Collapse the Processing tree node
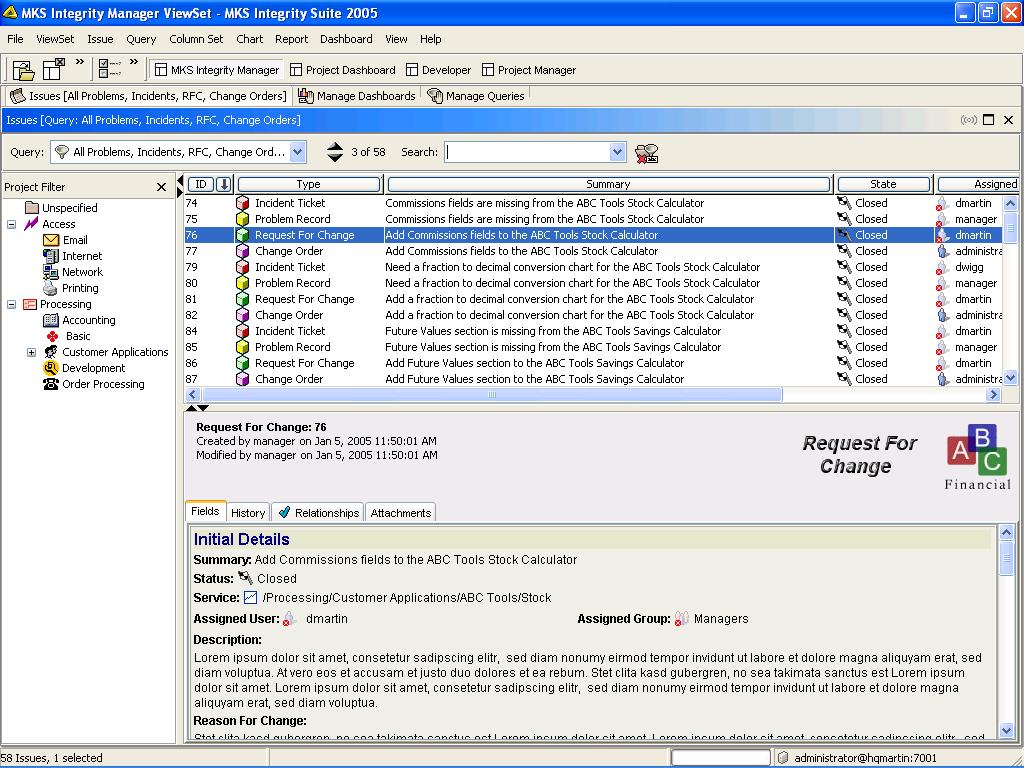This screenshot has height=768, width=1024. point(12,304)
